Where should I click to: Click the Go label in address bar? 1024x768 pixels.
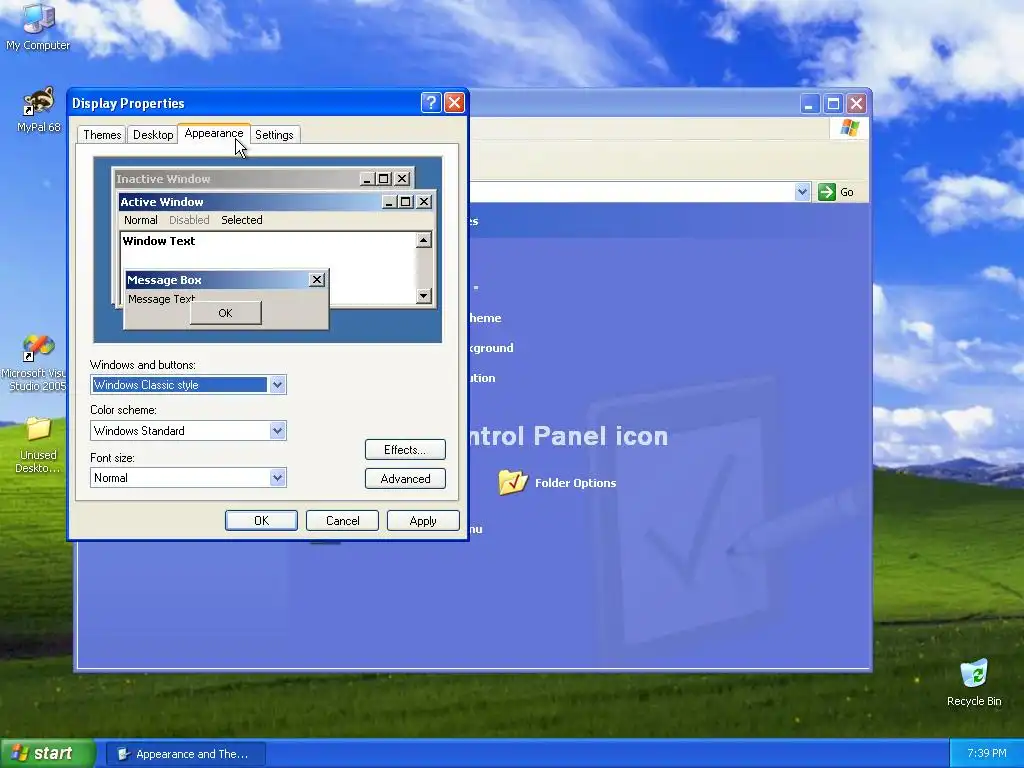coord(846,192)
